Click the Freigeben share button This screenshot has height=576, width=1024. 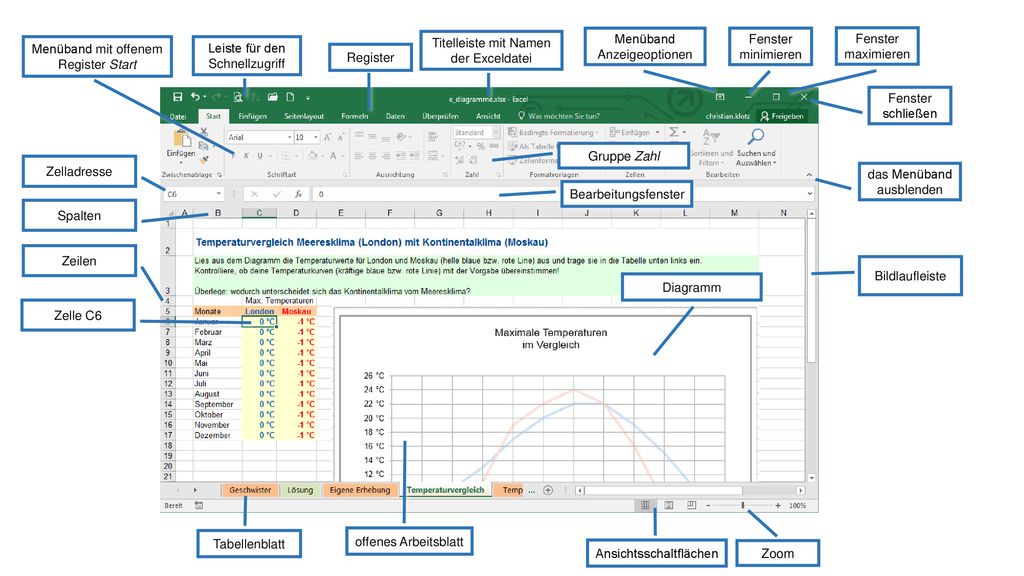(782, 116)
